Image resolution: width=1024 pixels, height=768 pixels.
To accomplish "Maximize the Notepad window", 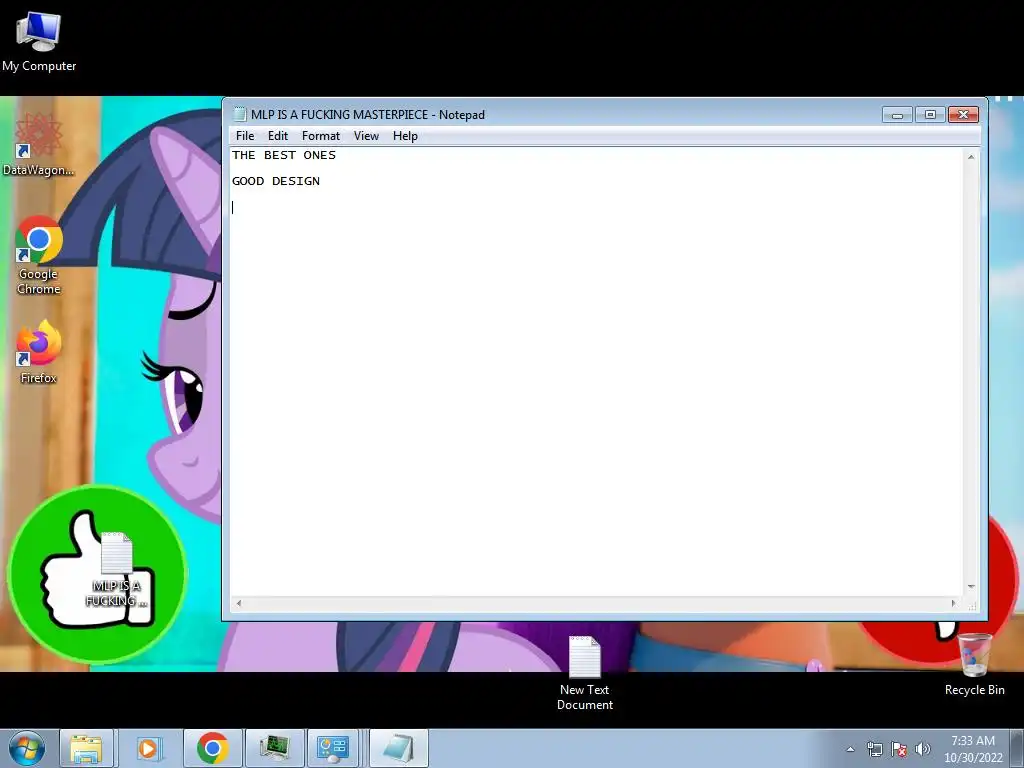I will (930, 115).
